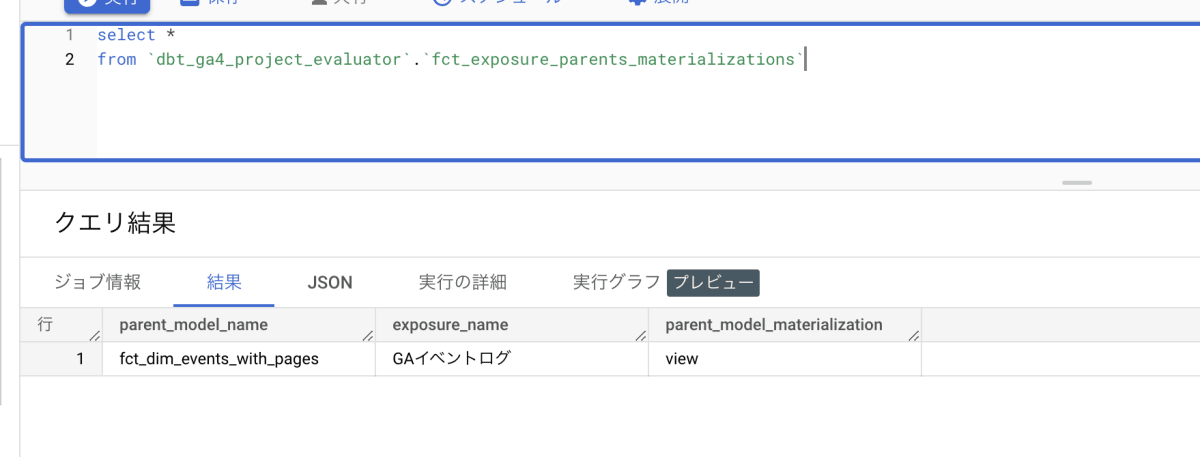This screenshot has height=457, width=1200.
Task: Click the exposure_name column header
Action: click(x=450, y=324)
